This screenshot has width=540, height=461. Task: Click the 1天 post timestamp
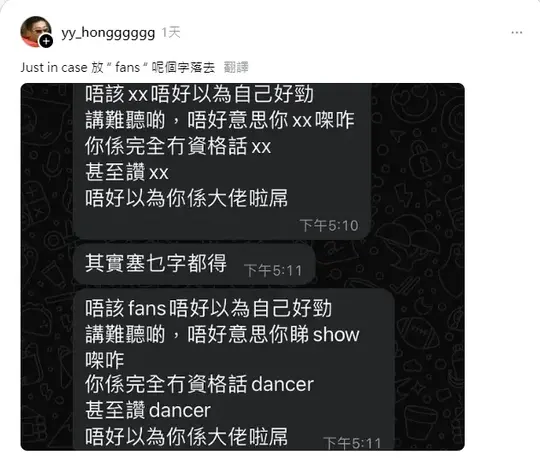click(171, 33)
